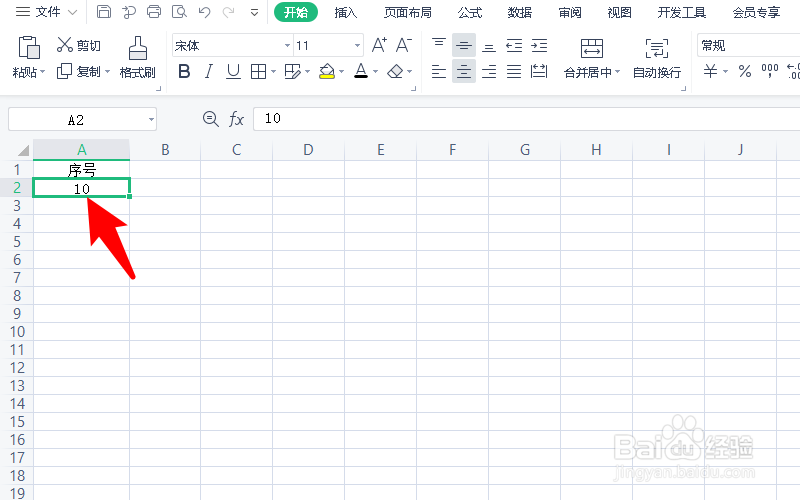
Task: Switch to the 页面布局 Page Layout tab
Action: coord(408,12)
